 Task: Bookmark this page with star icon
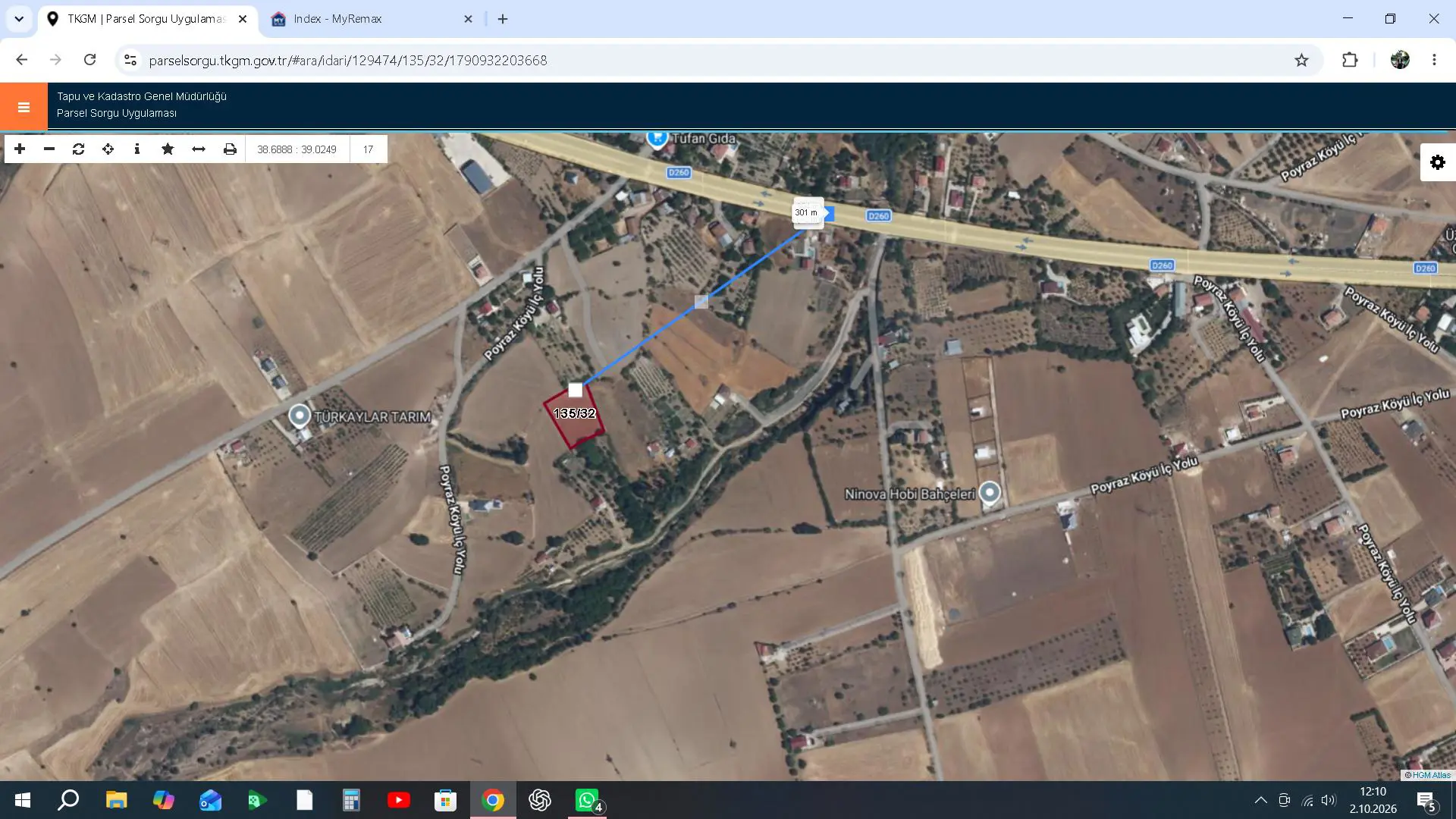click(1301, 60)
